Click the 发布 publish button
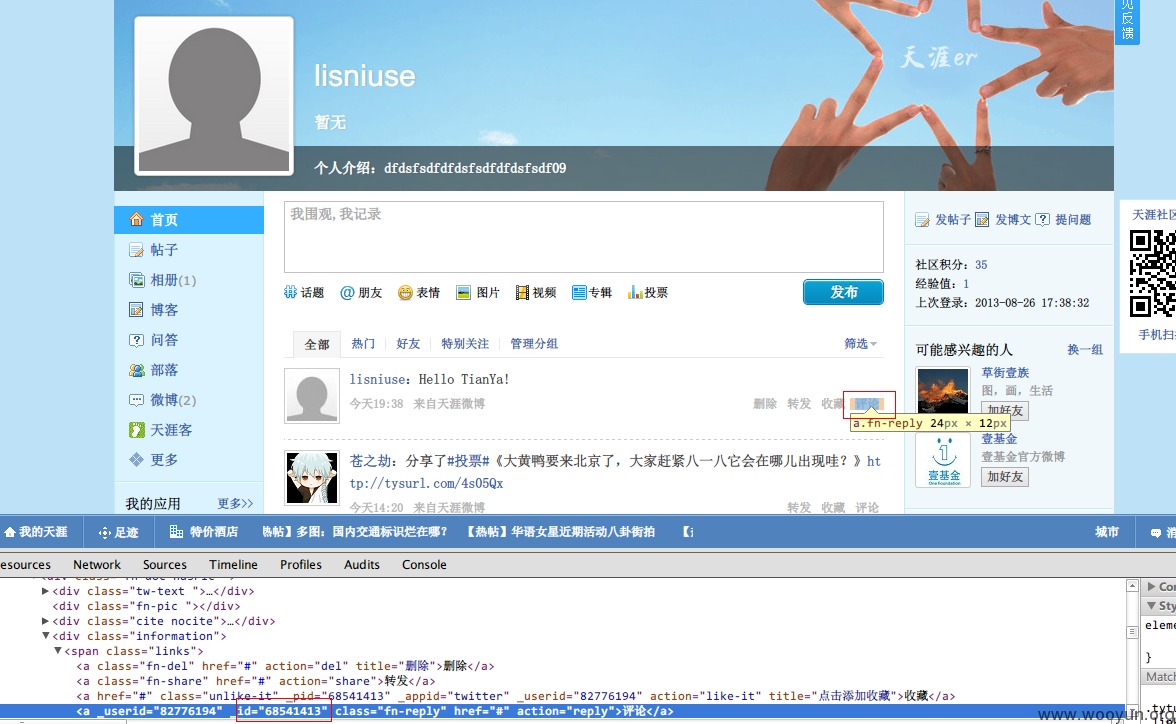The width and height of the screenshot is (1176, 724). pos(843,292)
